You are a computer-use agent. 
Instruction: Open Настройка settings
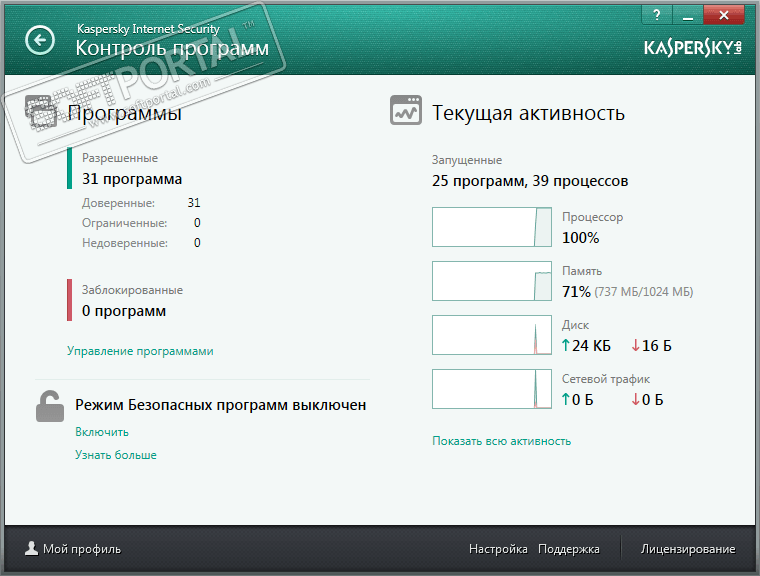tap(498, 549)
